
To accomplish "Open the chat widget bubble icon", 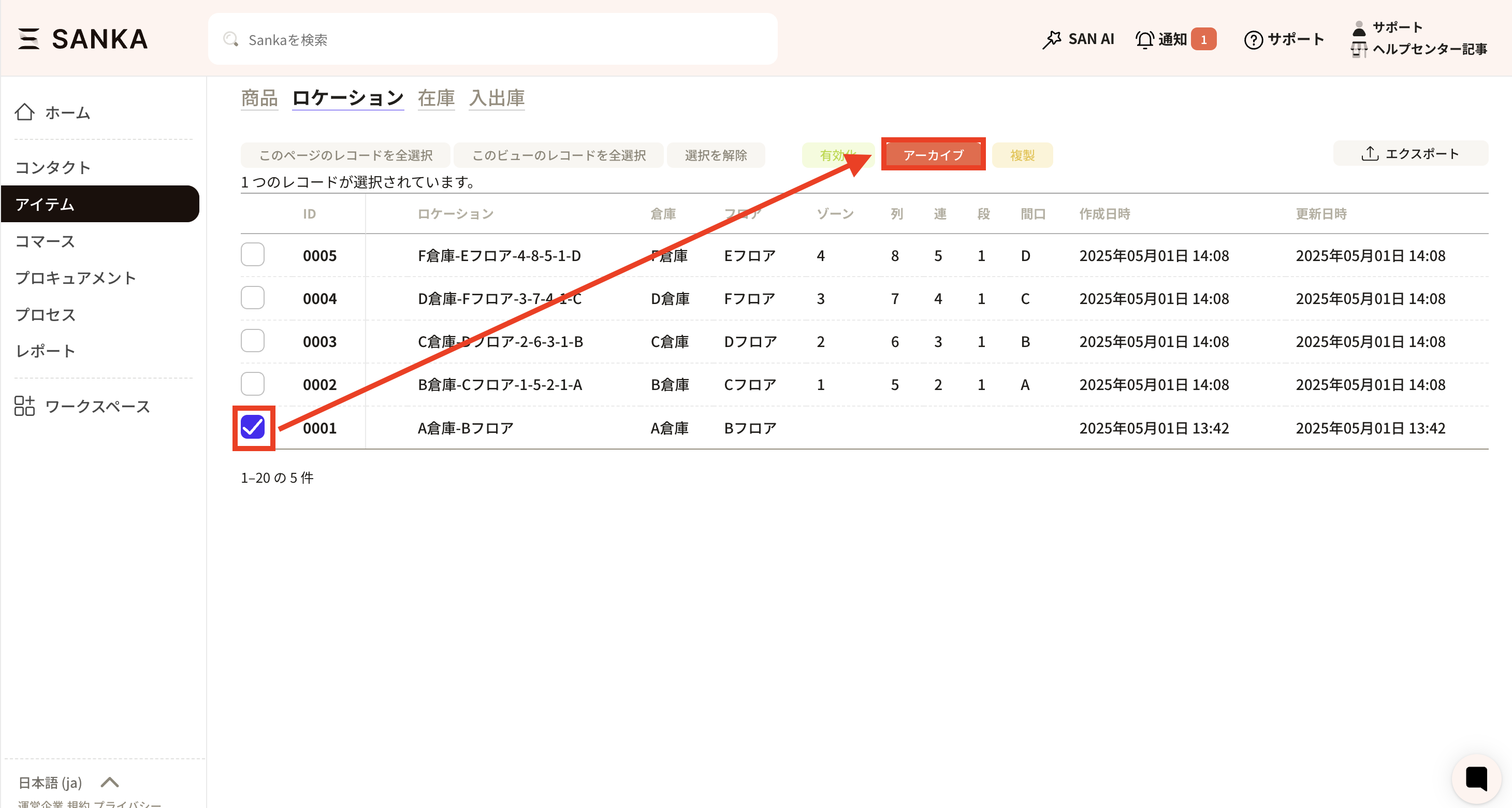I will (x=1476, y=778).
